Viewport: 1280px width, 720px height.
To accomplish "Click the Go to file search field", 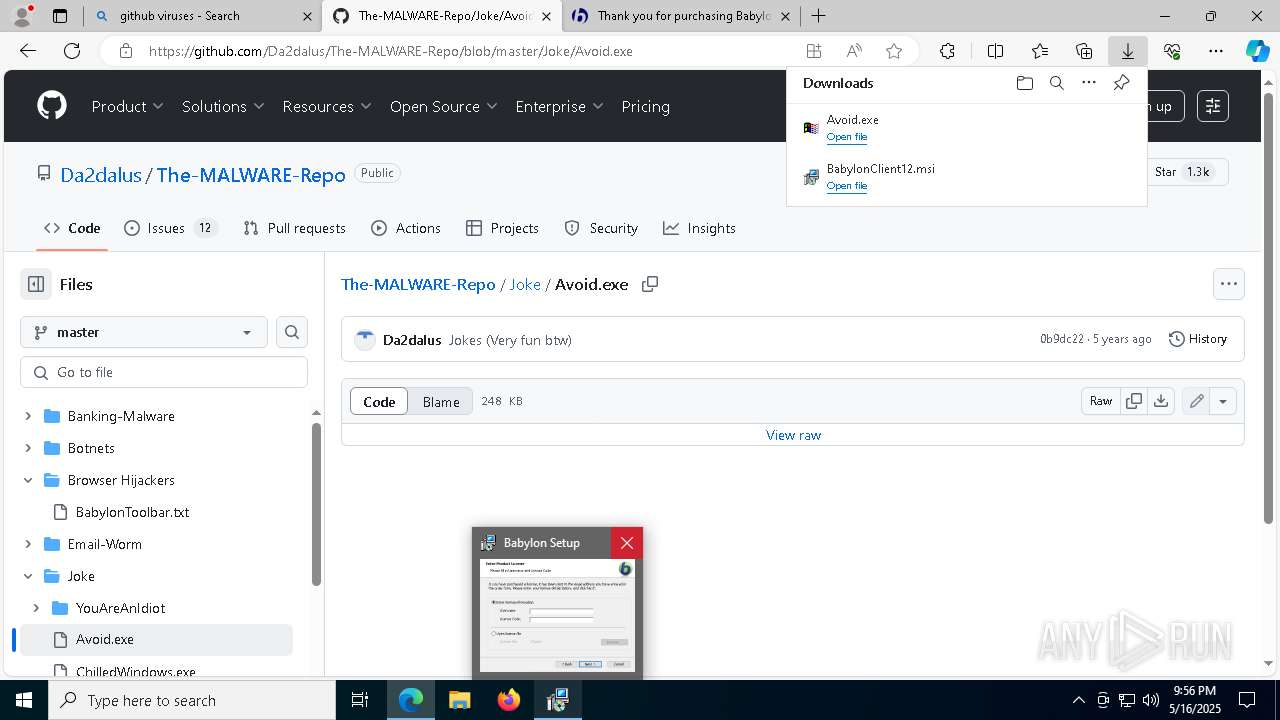I will 164,372.
